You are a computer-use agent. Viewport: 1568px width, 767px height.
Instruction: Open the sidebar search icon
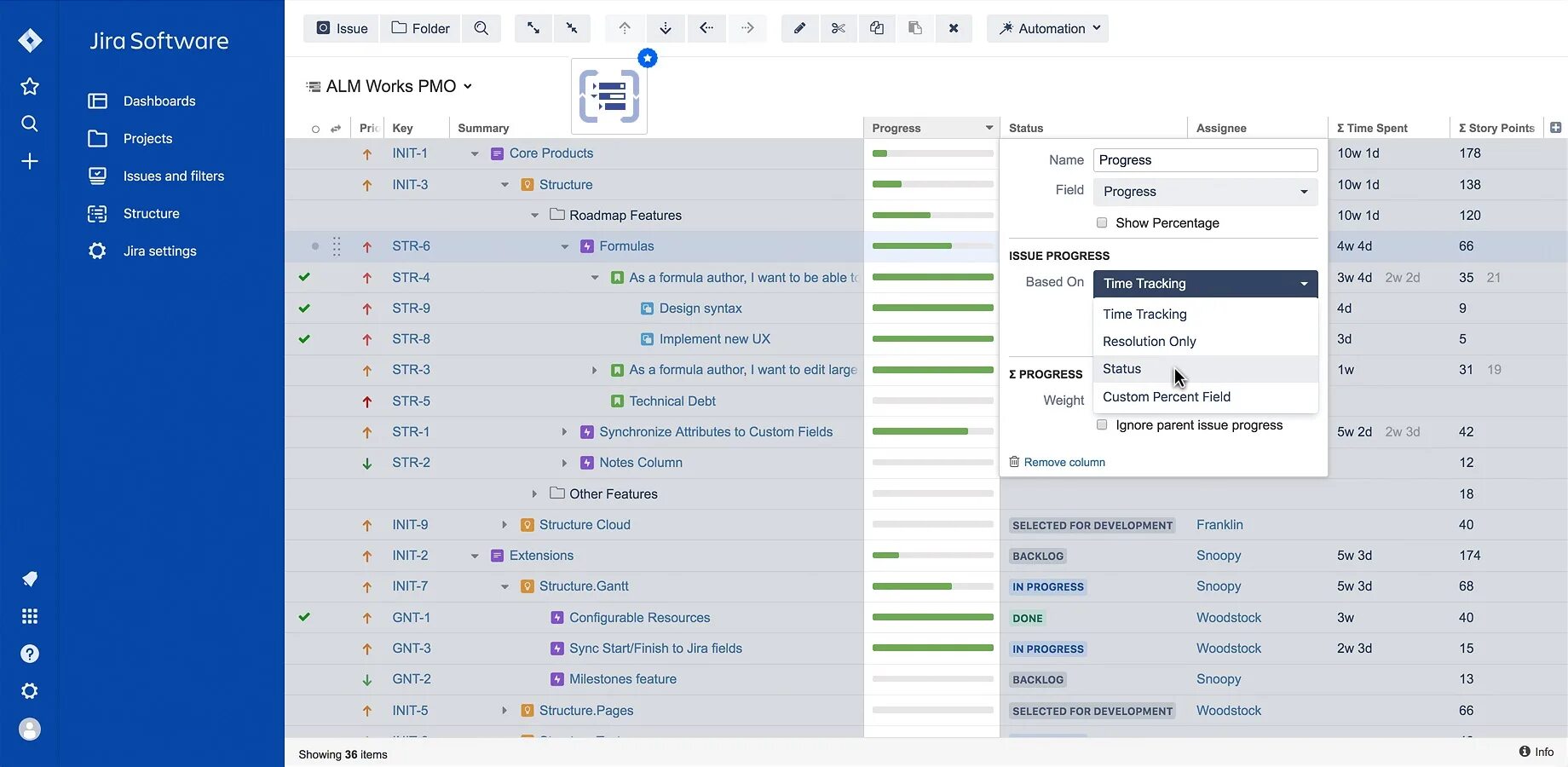point(30,124)
